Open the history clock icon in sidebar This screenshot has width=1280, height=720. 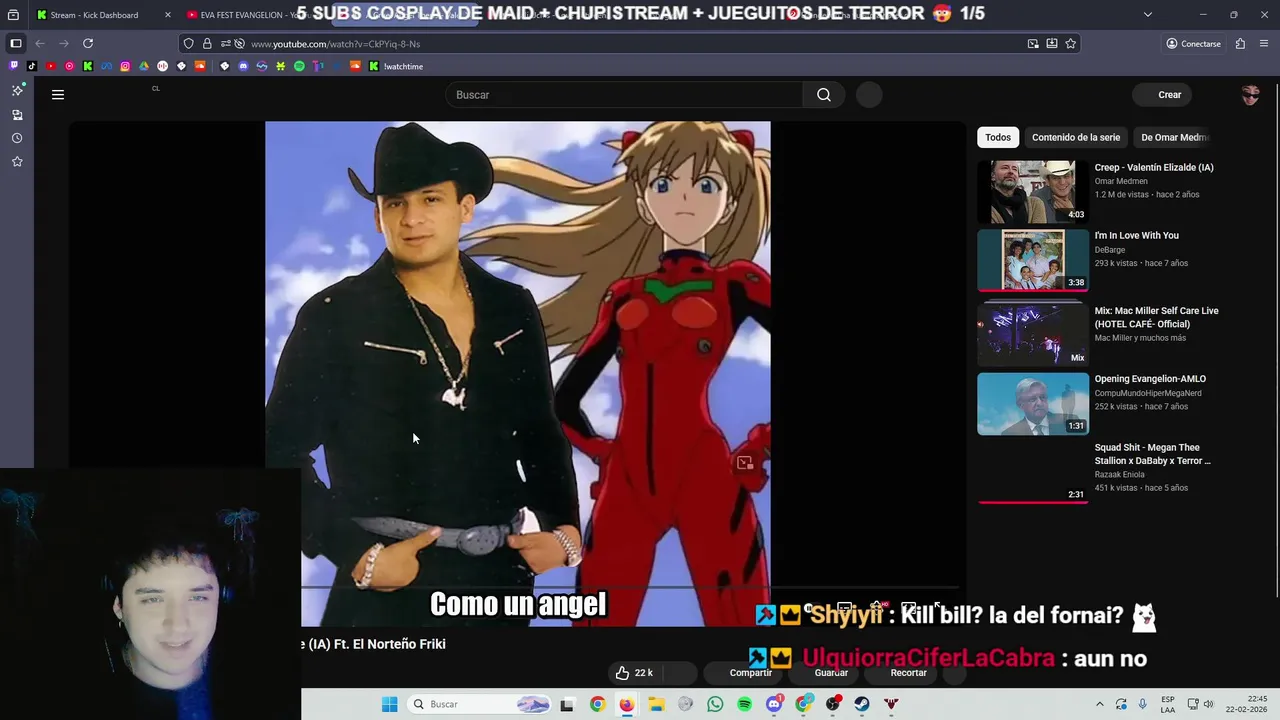[17, 138]
